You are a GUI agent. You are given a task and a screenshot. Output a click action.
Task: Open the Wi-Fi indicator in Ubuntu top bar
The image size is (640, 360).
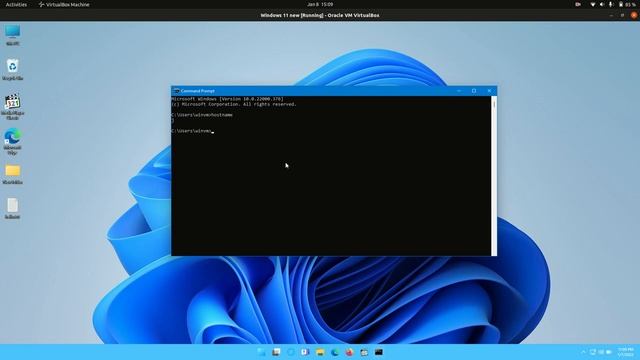point(593,4)
